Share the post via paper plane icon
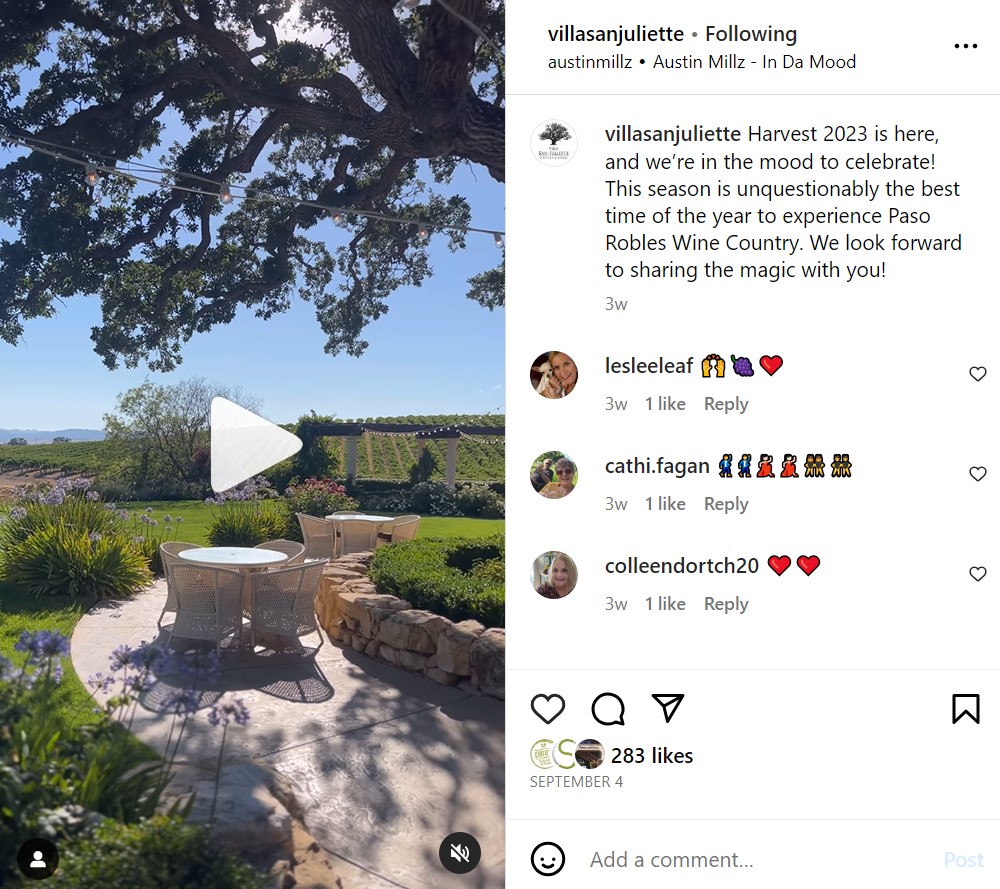1000x889 pixels. click(x=668, y=707)
